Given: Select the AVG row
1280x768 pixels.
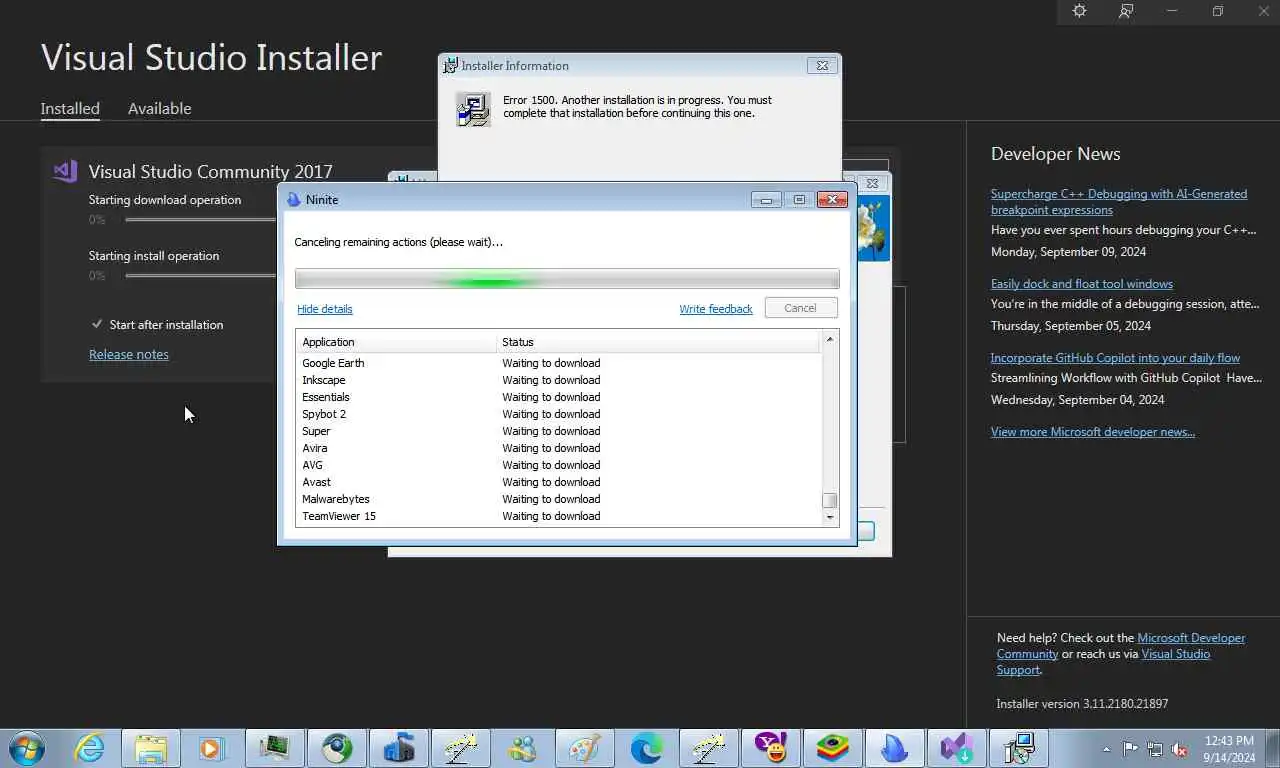Looking at the screenshot, I should (559, 465).
